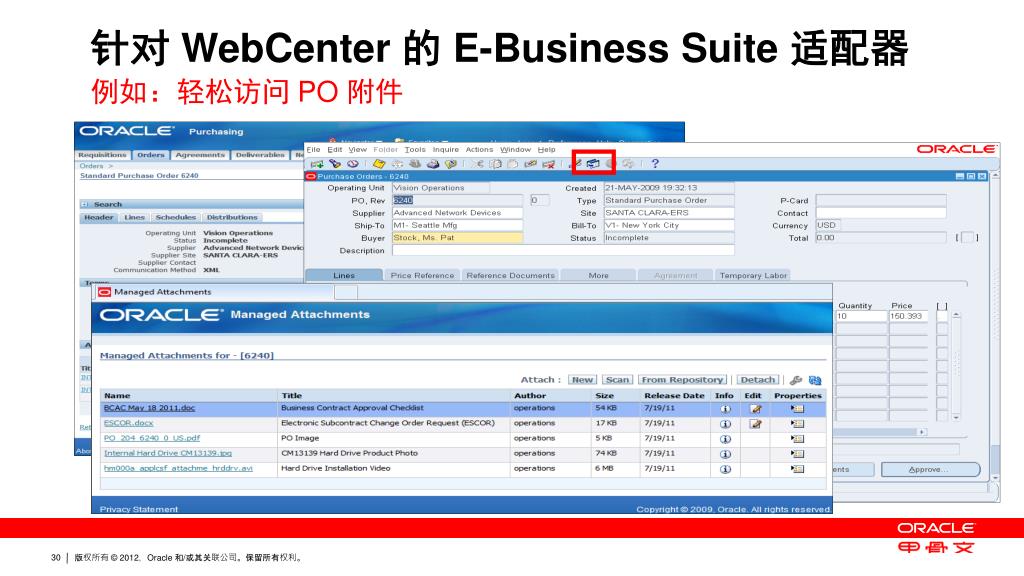
Task: Open the Navigator via toolbar icon
Action: click(x=353, y=164)
